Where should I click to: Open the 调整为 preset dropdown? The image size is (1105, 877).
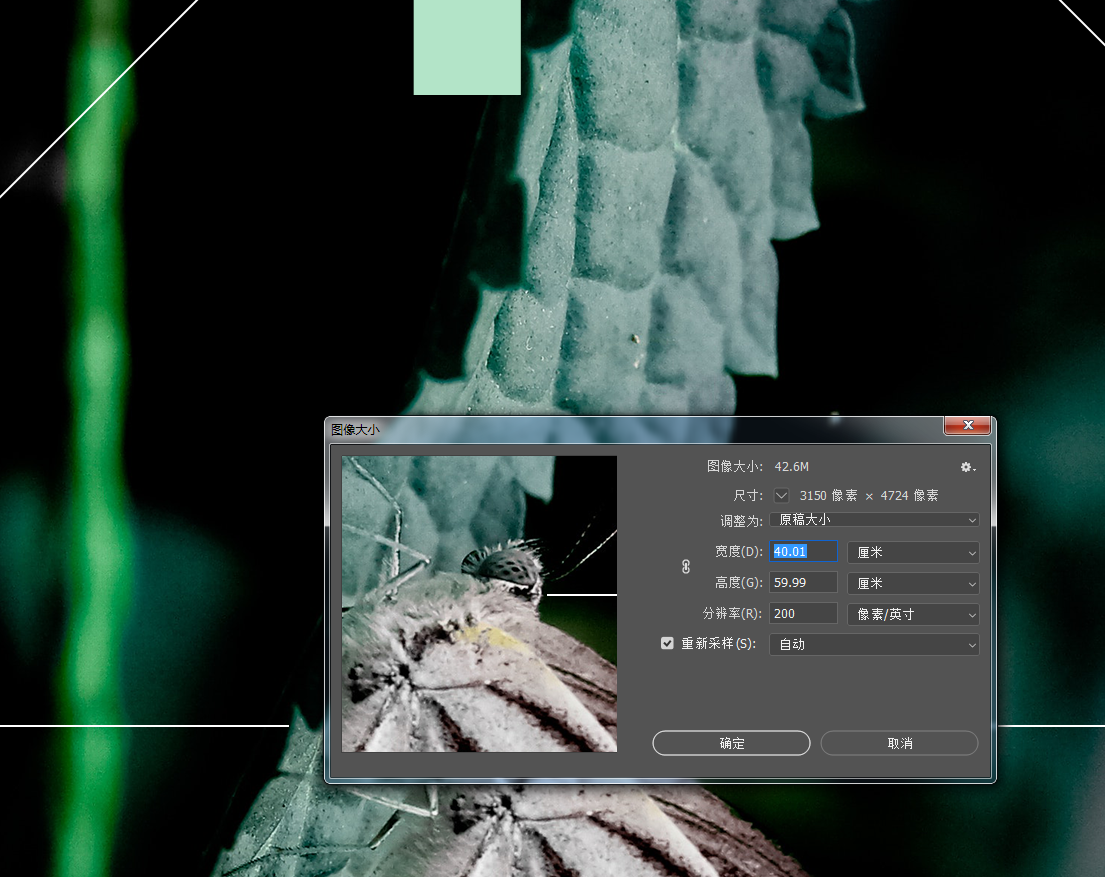pos(874,520)
